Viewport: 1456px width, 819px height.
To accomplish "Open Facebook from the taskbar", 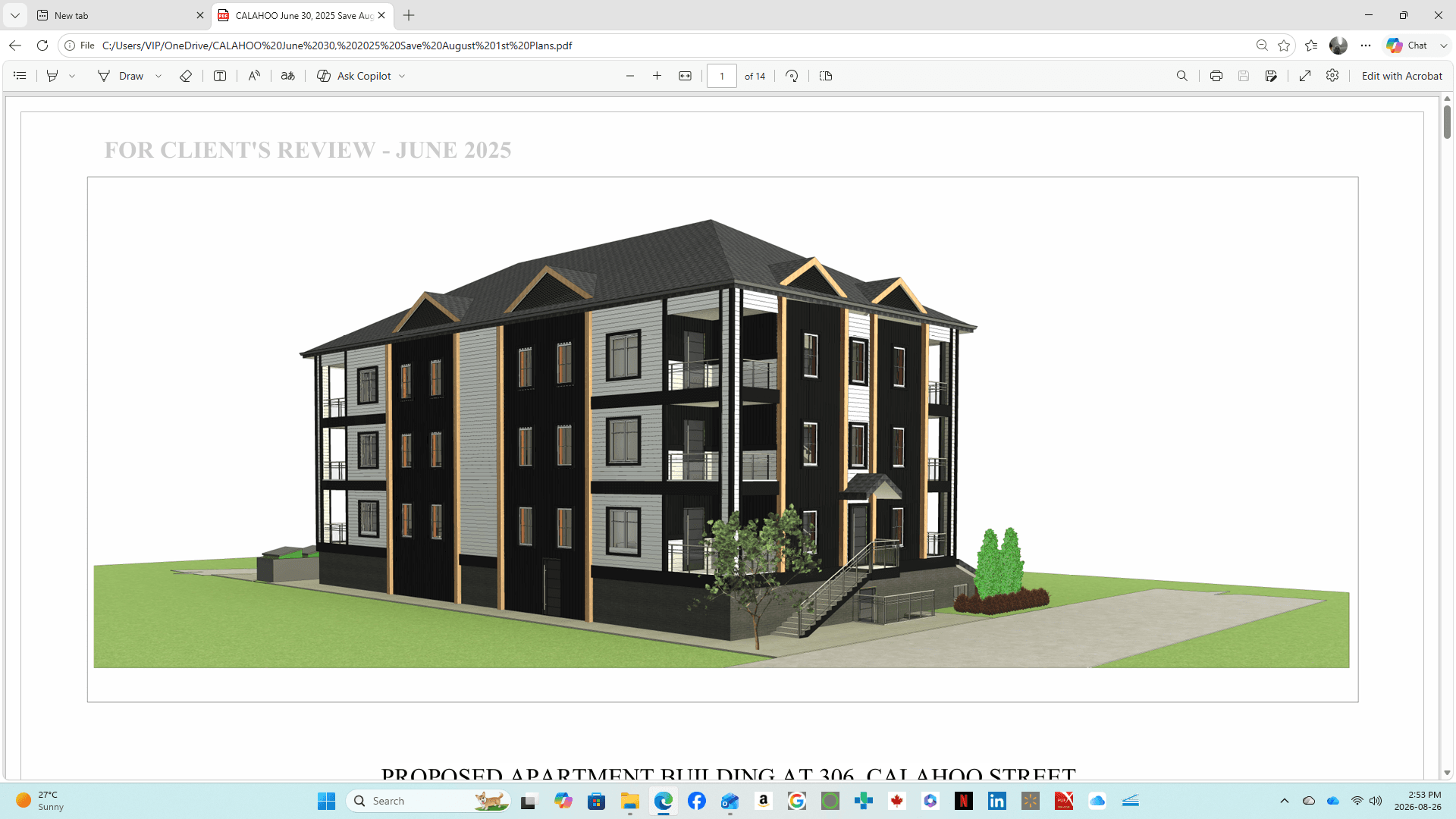I will [x=697, y=801].
